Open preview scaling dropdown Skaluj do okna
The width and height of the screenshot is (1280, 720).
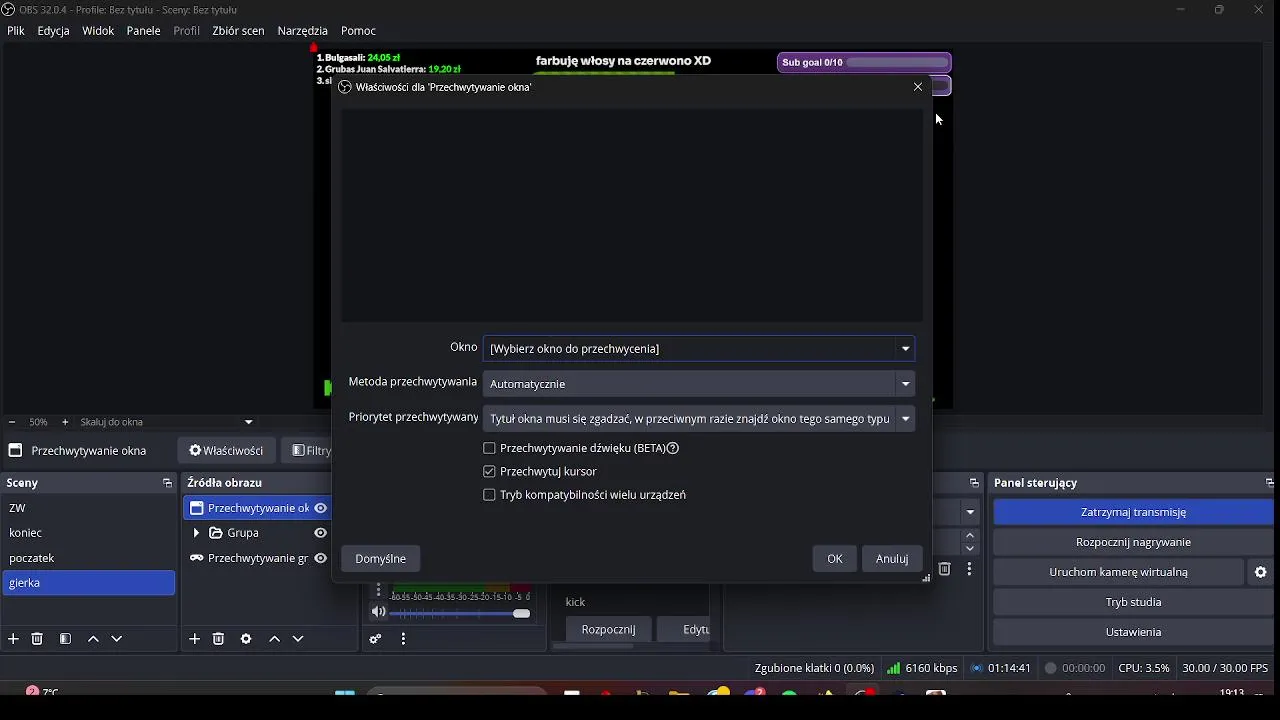166,422
